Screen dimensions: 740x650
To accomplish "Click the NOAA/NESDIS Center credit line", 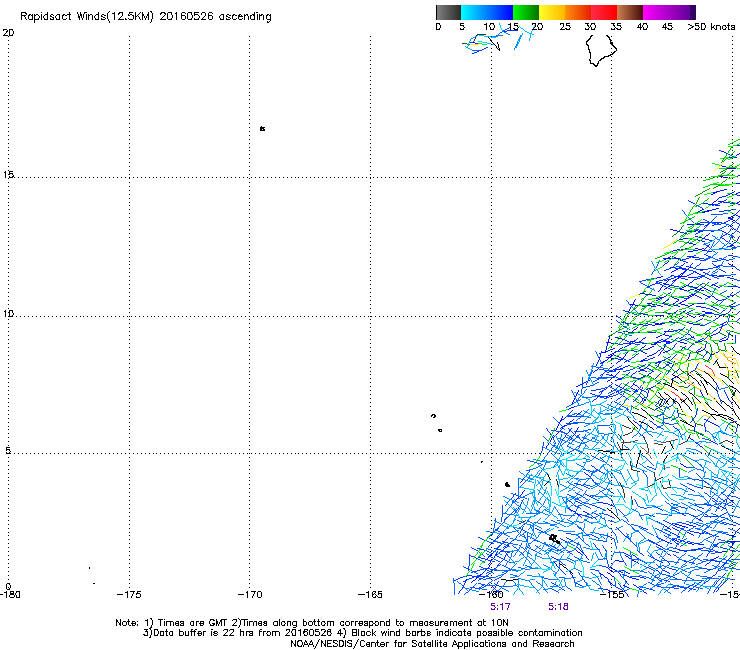I will coord(432,644).
